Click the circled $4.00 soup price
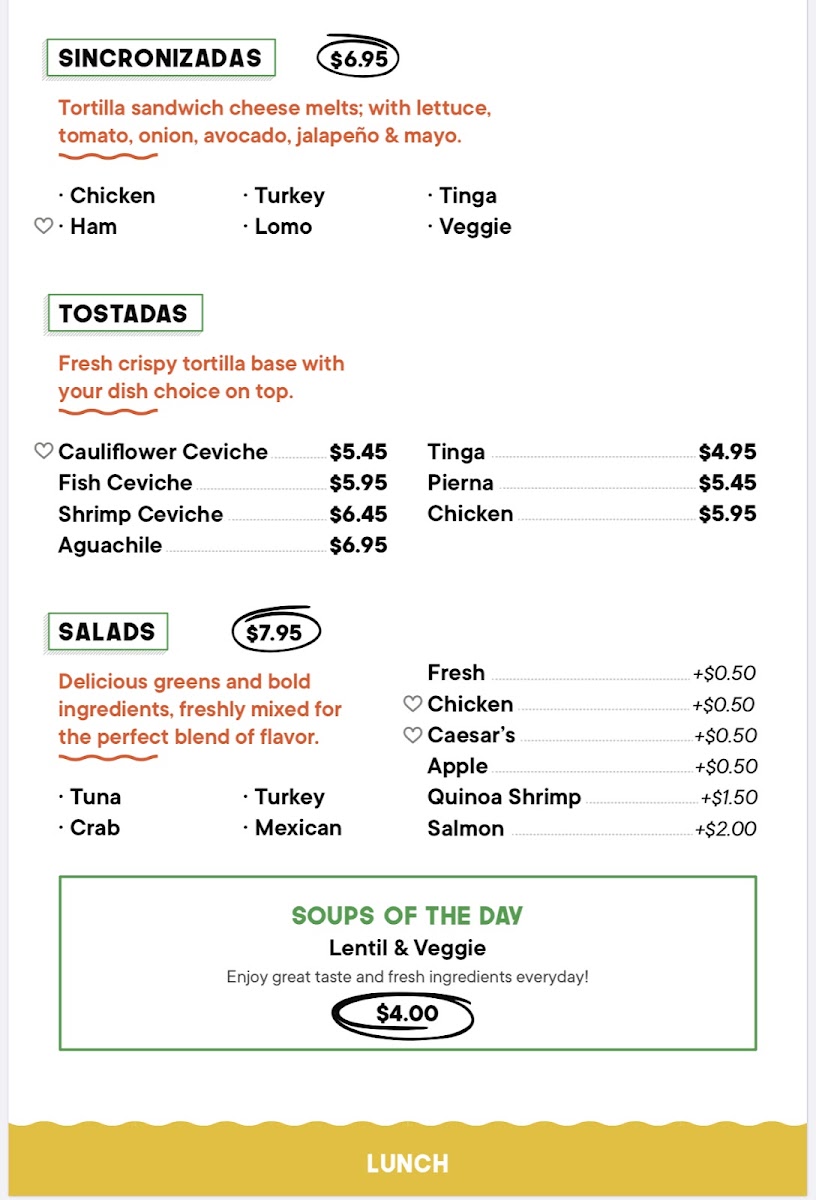The width and height of the screenshot is (816, 1200). point(406,1015)
